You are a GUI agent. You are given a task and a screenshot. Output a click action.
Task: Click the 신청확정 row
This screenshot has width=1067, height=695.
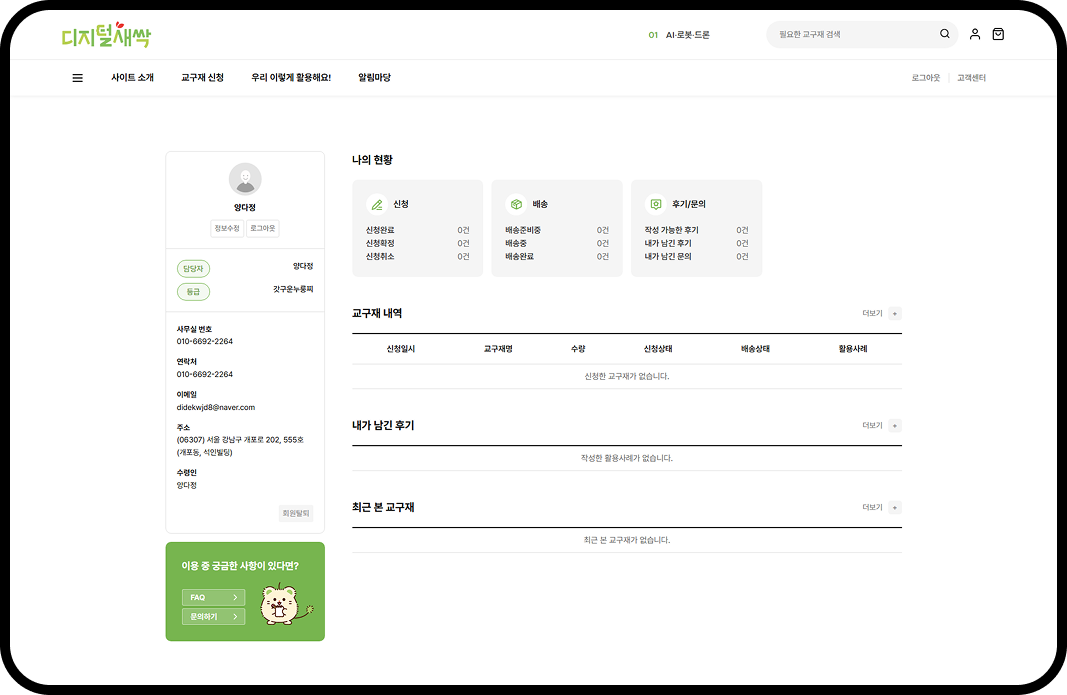pyautogui.click(x=417, y=243)
